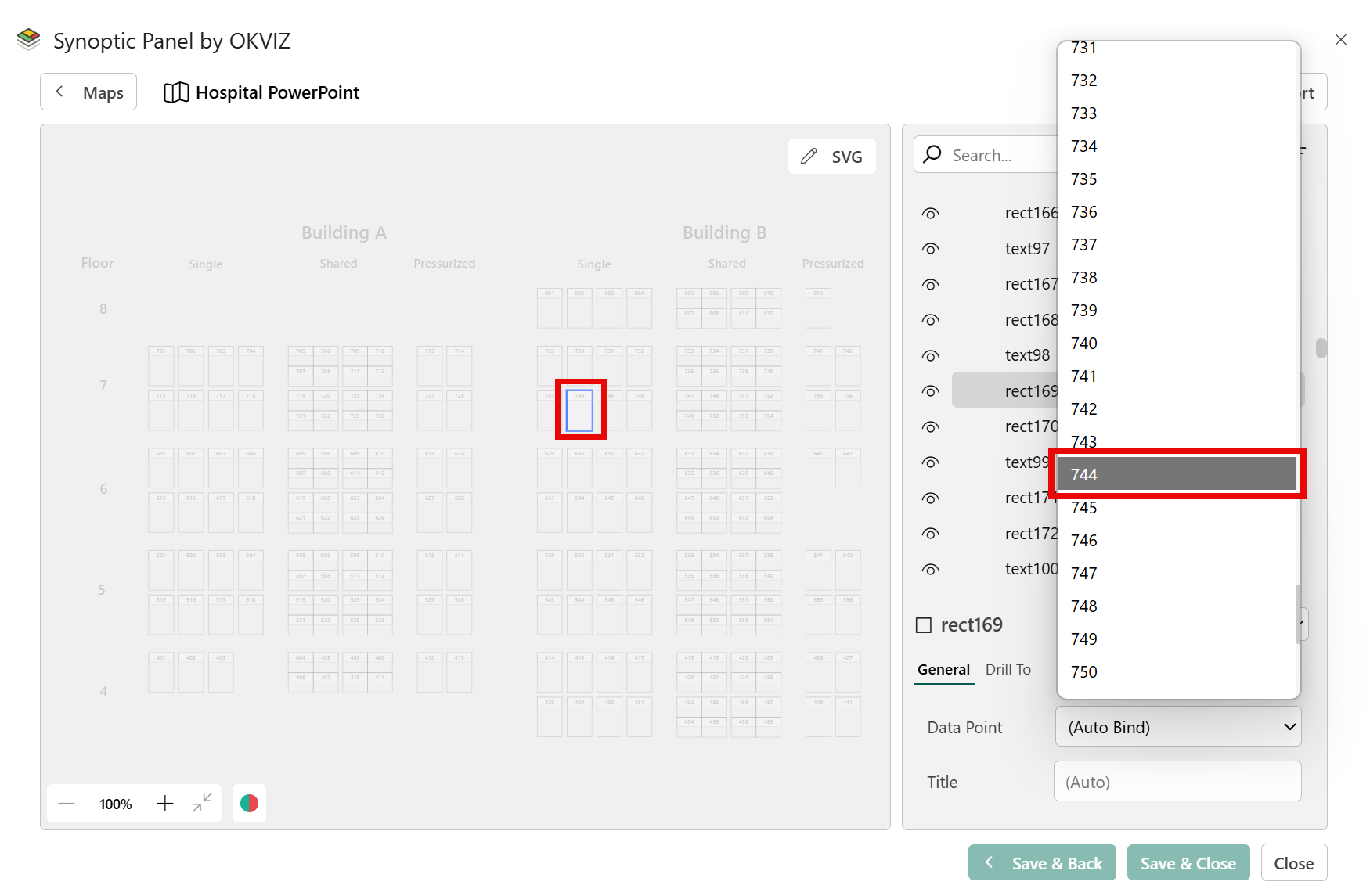The height and width of the screenshot is (896, 1370).
Task: Go back to Maps
Action: (x=88, y=92)
